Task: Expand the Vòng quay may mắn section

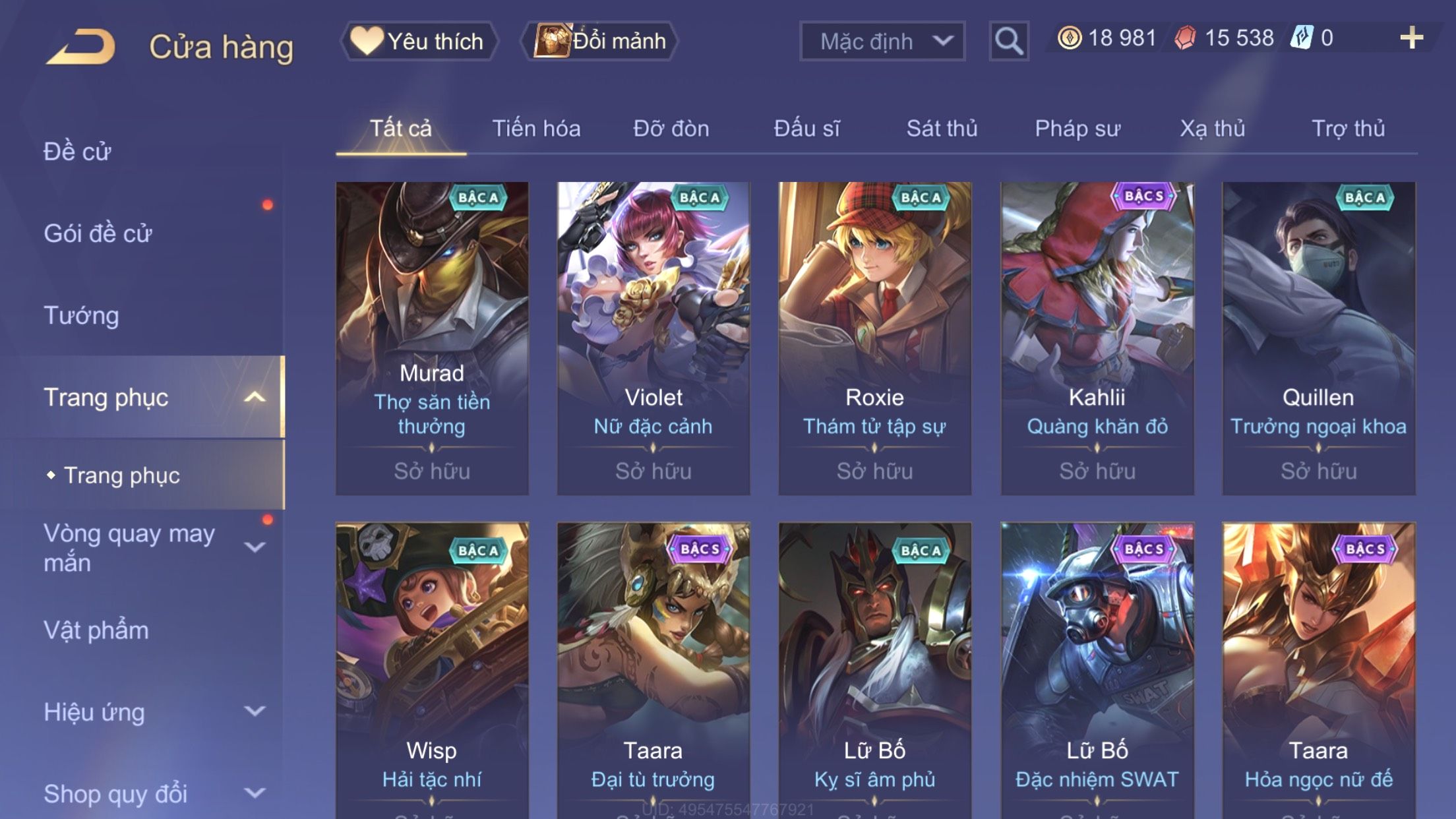Action: click(255, 547)
